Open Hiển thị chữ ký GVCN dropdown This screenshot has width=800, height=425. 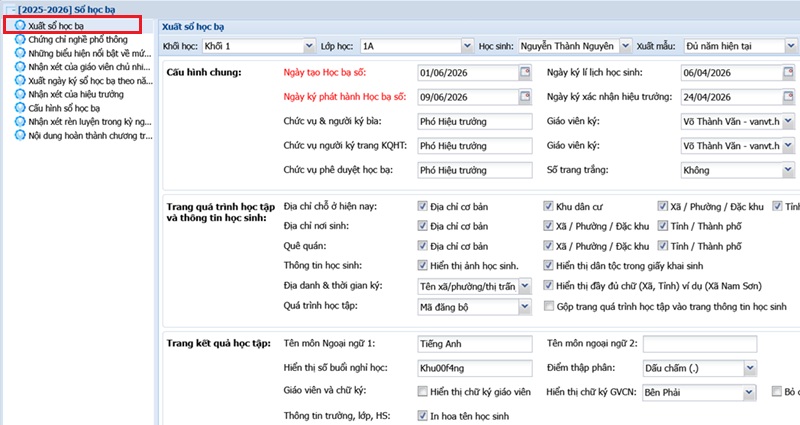(x=748, y=392)
